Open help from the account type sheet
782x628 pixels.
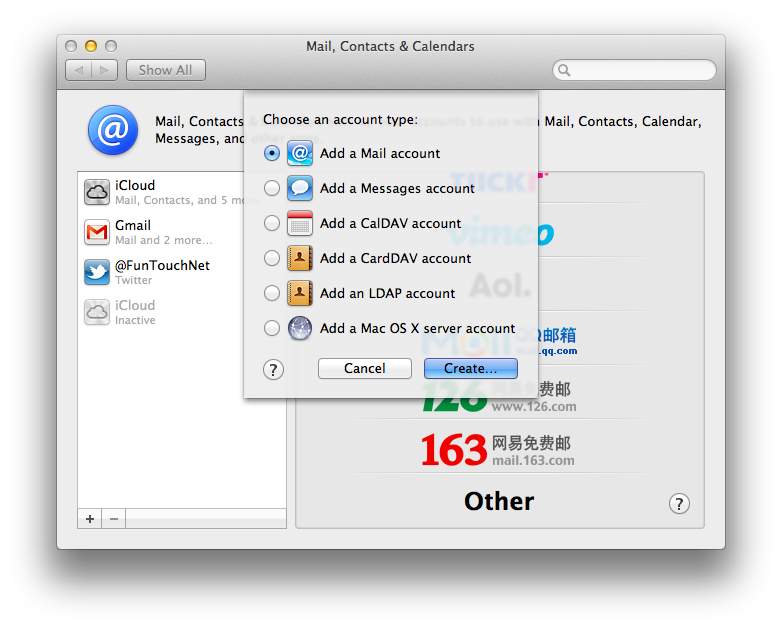tap(273, 370)
